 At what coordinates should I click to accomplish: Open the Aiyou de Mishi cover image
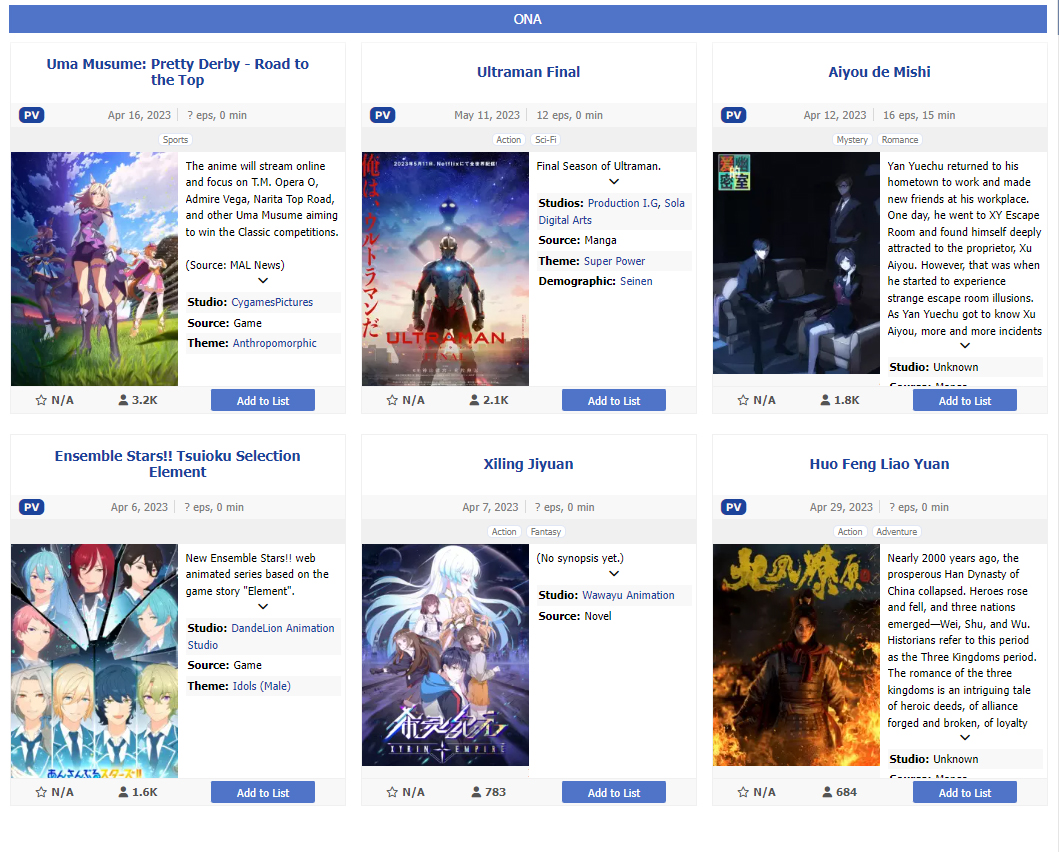pyautogui.click(x=796, y=263)
